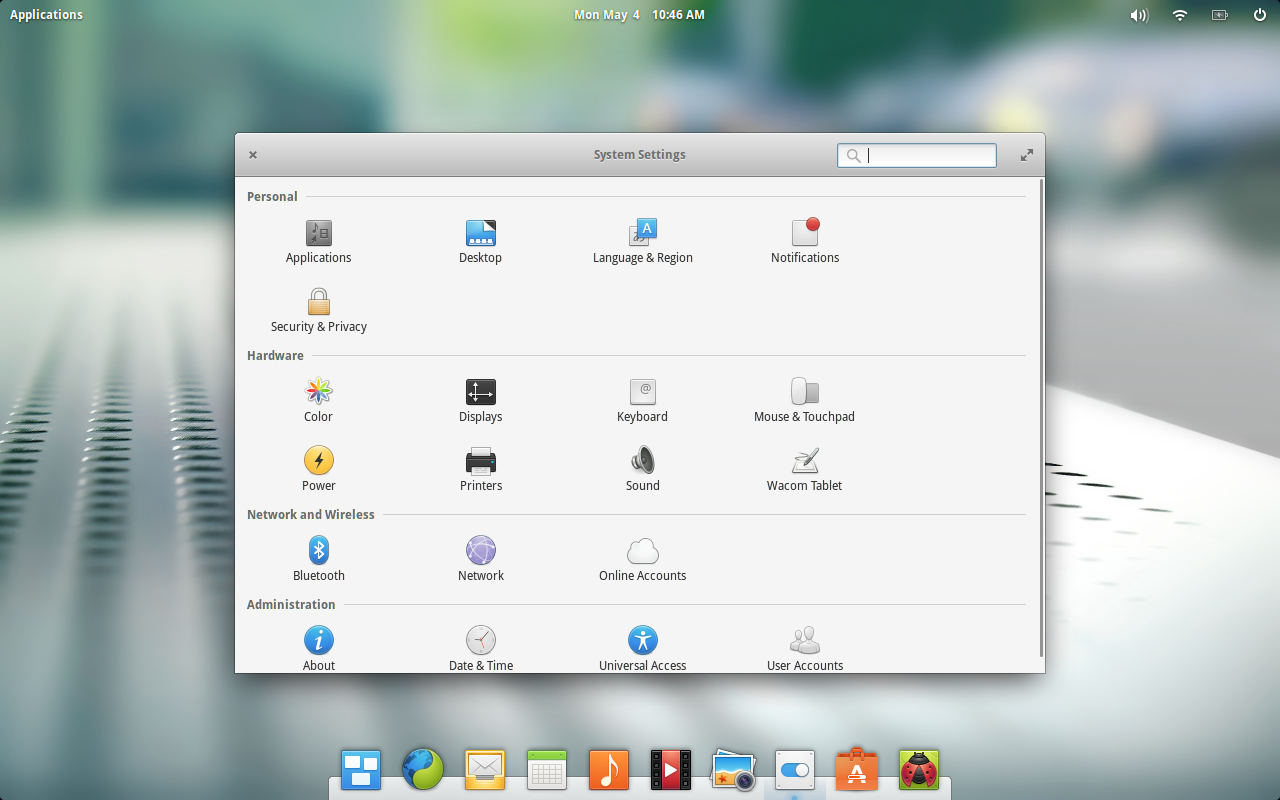Open Network settings

(480, 558)
